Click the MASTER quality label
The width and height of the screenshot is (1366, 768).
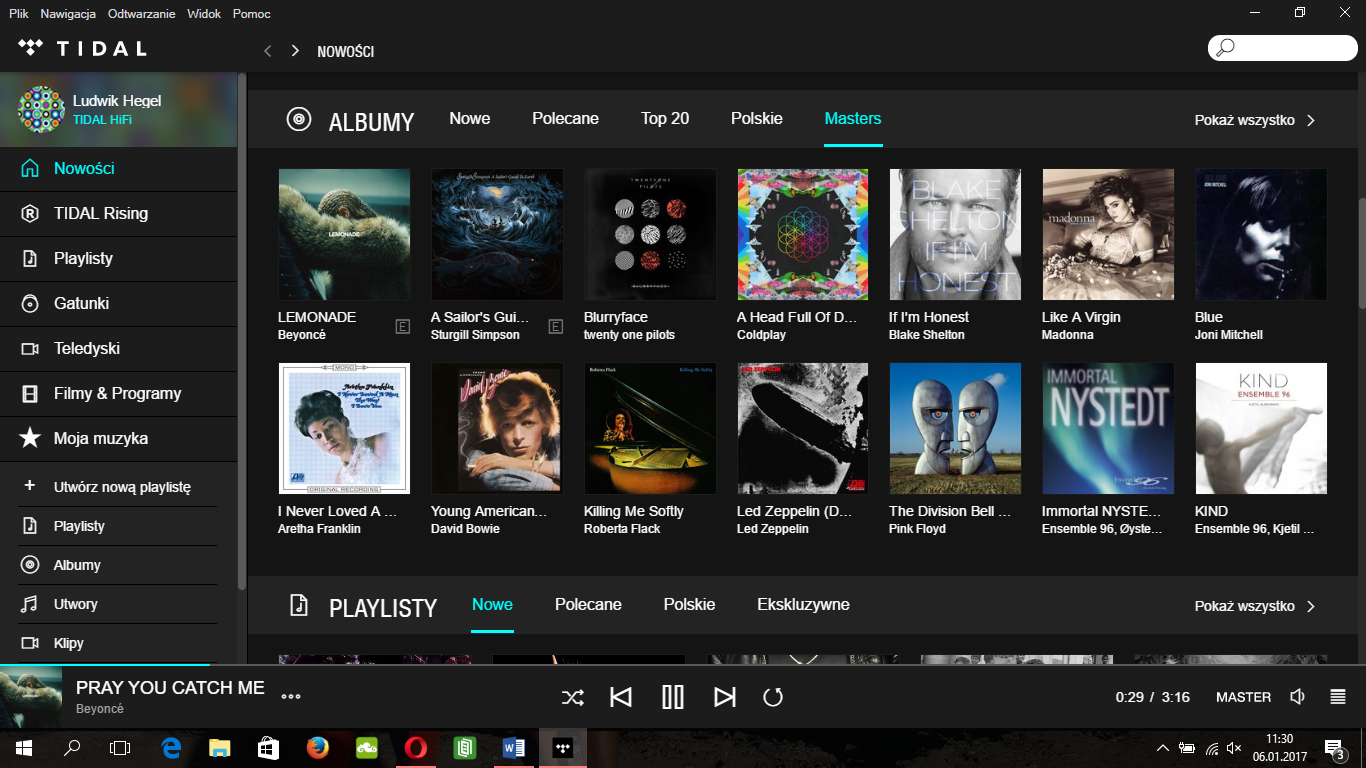coord(1244,697)
